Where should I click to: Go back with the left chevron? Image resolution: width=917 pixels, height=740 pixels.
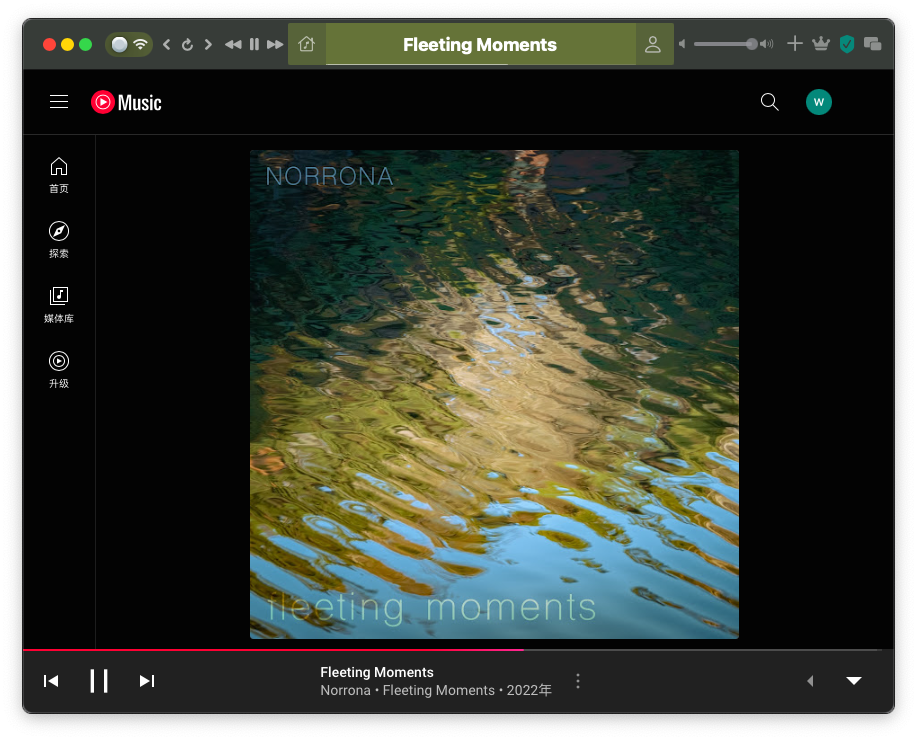pos(167,44)
